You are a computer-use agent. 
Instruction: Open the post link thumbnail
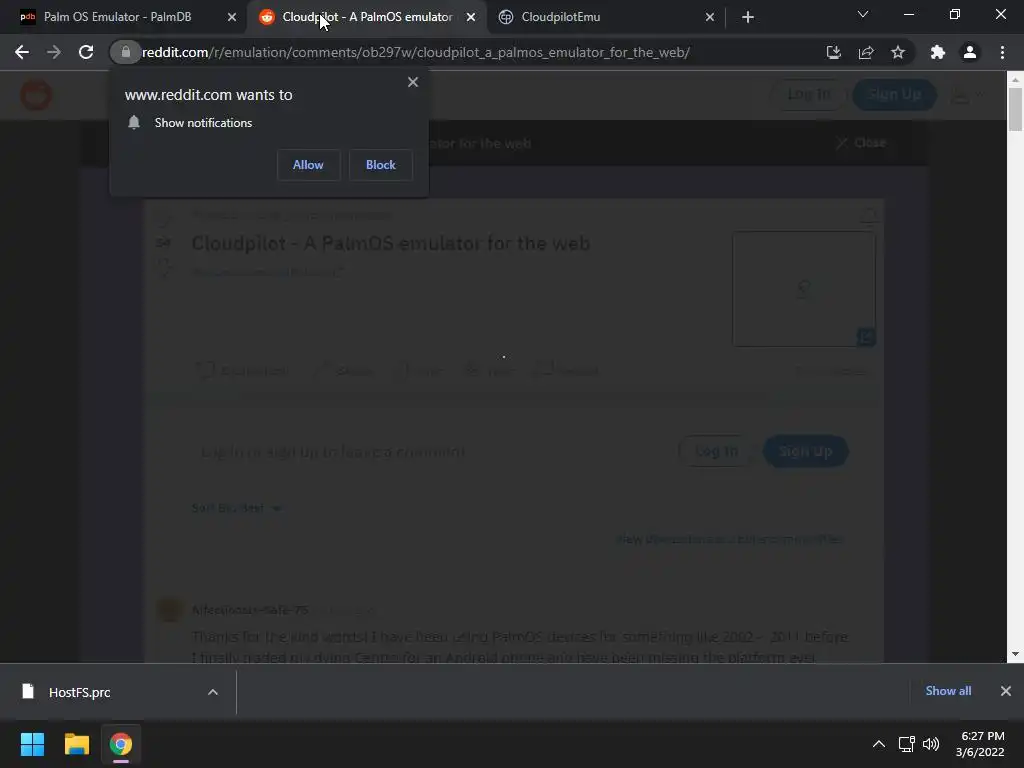click(x=804, y=289)
